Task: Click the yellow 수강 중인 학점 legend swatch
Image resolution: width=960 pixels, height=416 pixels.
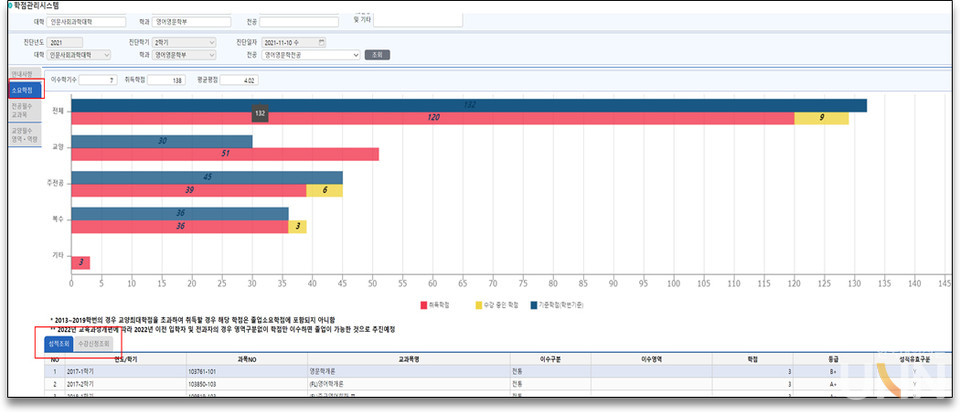Action: tap(478, 302)
